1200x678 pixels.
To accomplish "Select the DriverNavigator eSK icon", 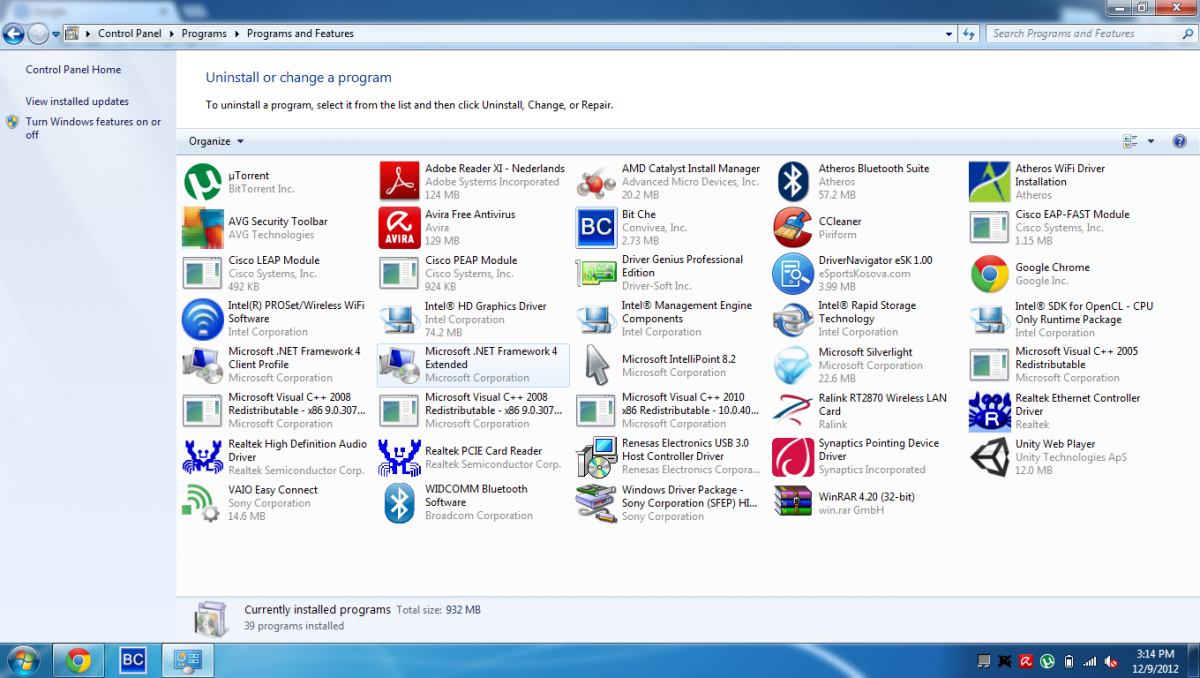I will 793,273.
